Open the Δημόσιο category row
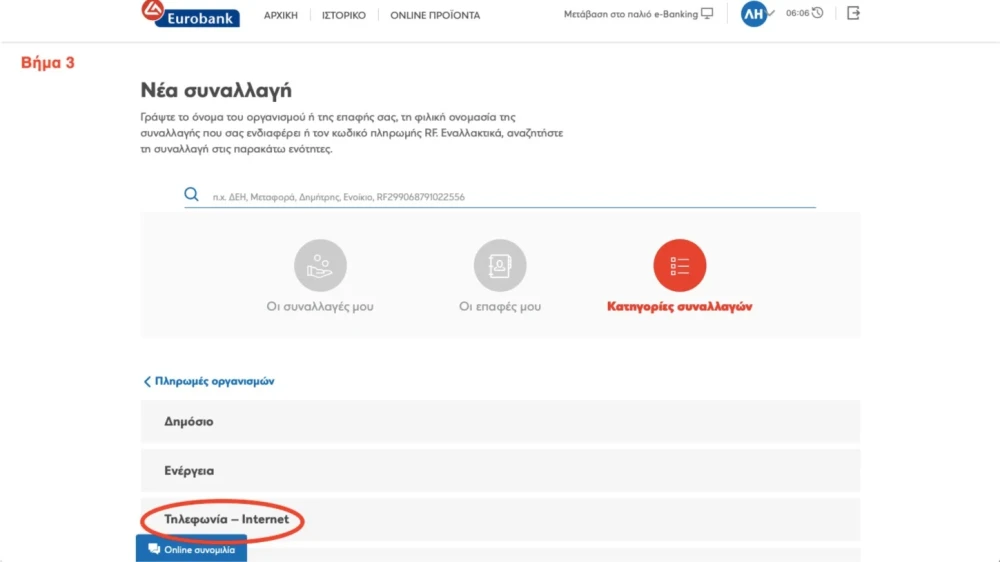 coord(500,422)
